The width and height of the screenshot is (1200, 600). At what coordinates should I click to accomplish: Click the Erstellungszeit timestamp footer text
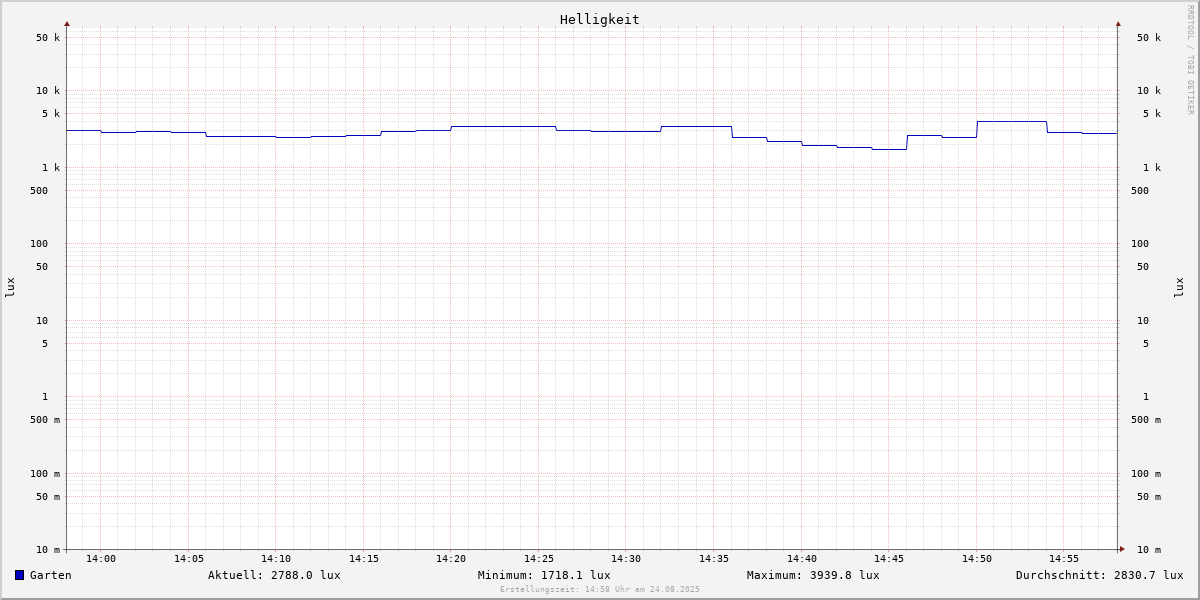click(x=600, y=589)
